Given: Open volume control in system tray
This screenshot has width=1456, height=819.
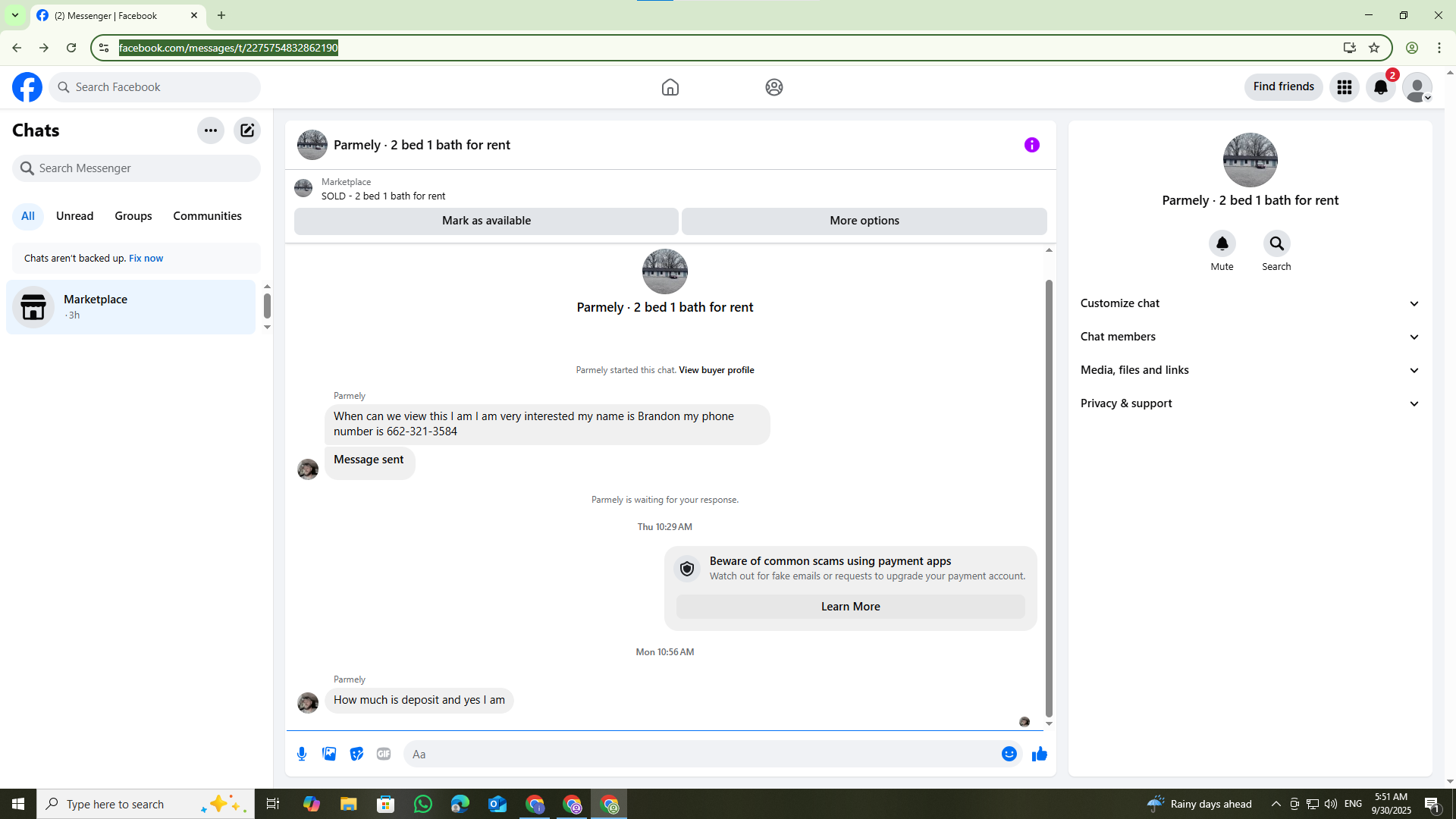Looking at the screenshot, I should pyautogui.click(x=1331, y=804).
